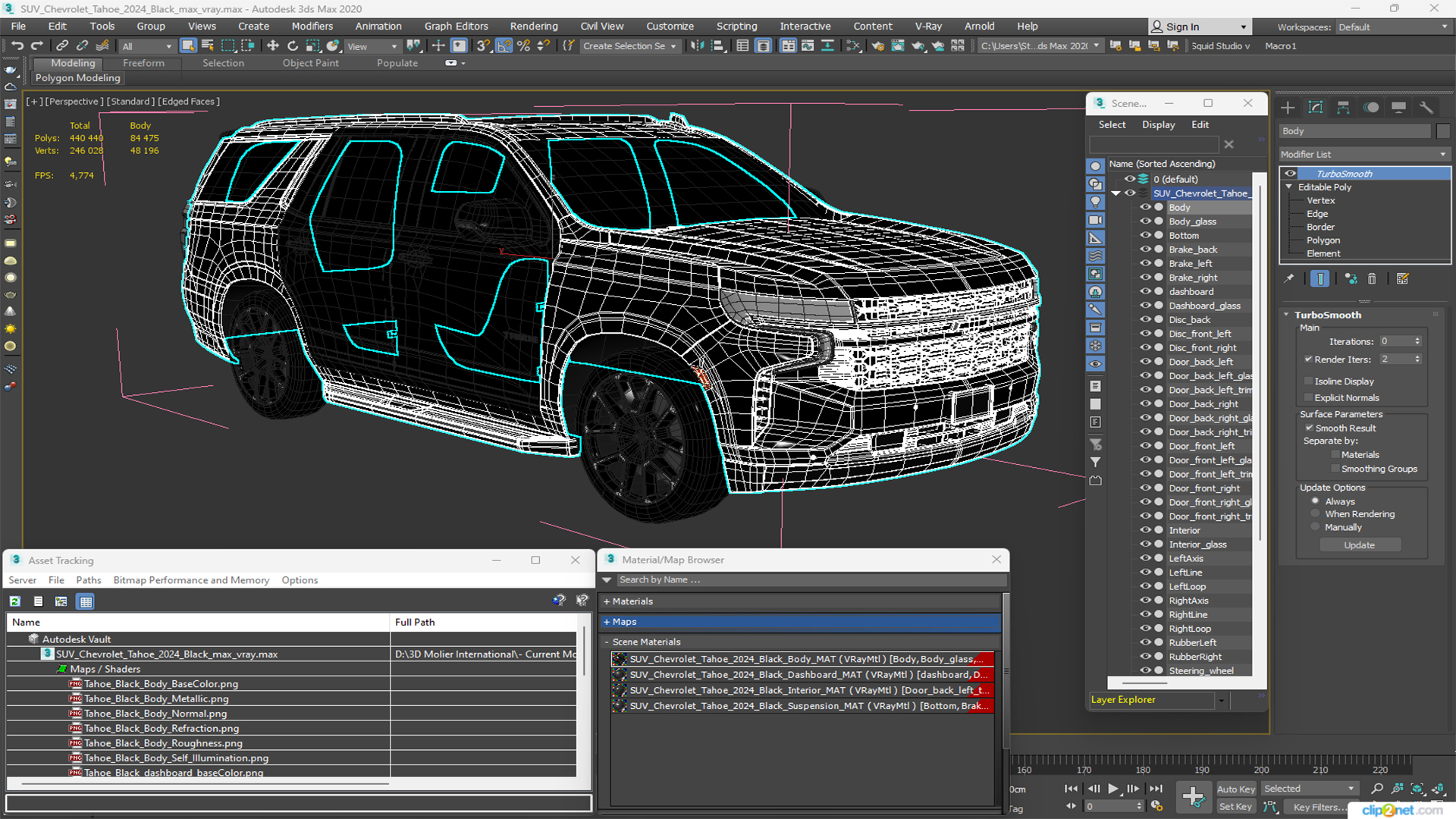This screenshot has width=1456, height=819.
Task: Click the Update button in TurboSmooth
Action: click(x=1359, y=545)
